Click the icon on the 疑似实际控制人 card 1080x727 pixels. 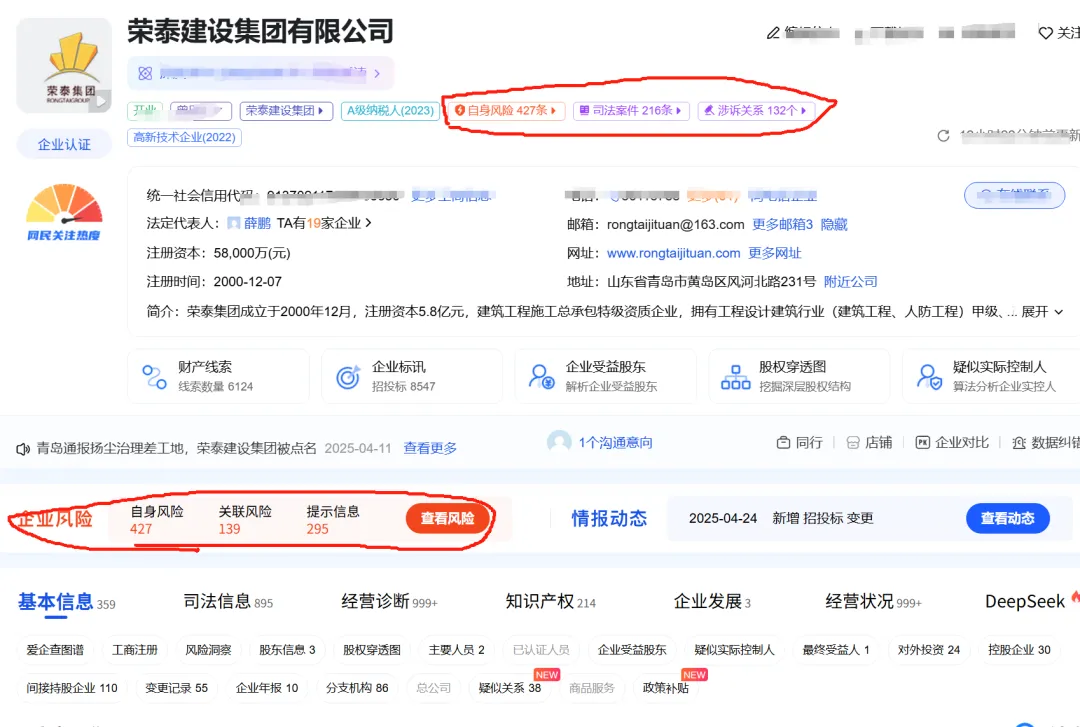(x=929, y=377)
